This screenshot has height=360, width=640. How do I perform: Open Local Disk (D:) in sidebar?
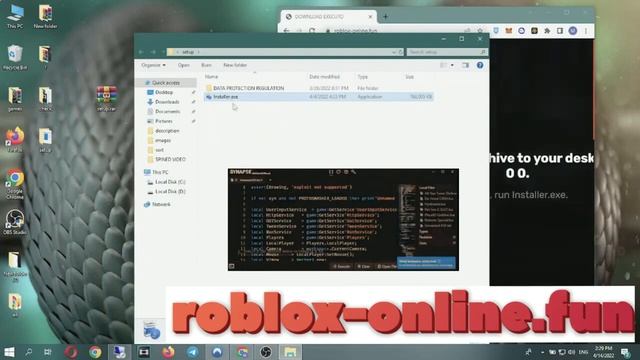pos(170,191)
